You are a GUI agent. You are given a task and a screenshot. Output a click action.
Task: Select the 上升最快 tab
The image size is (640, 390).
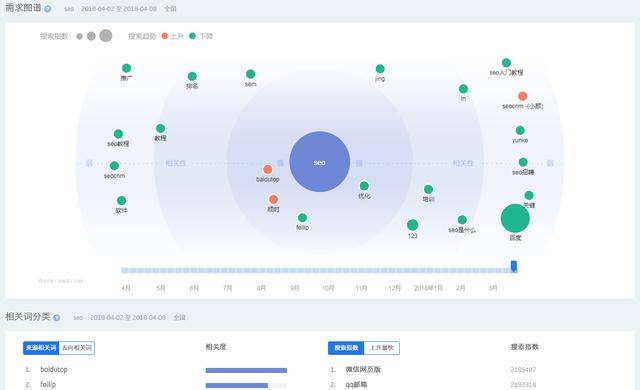point(382,348)
